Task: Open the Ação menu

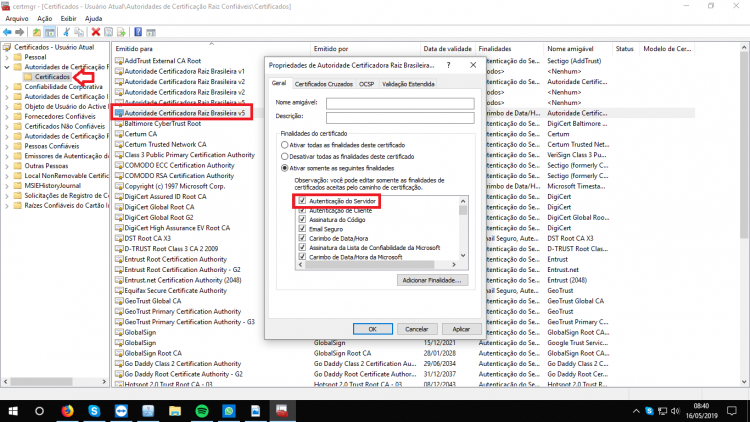Action: coord(44,19)
